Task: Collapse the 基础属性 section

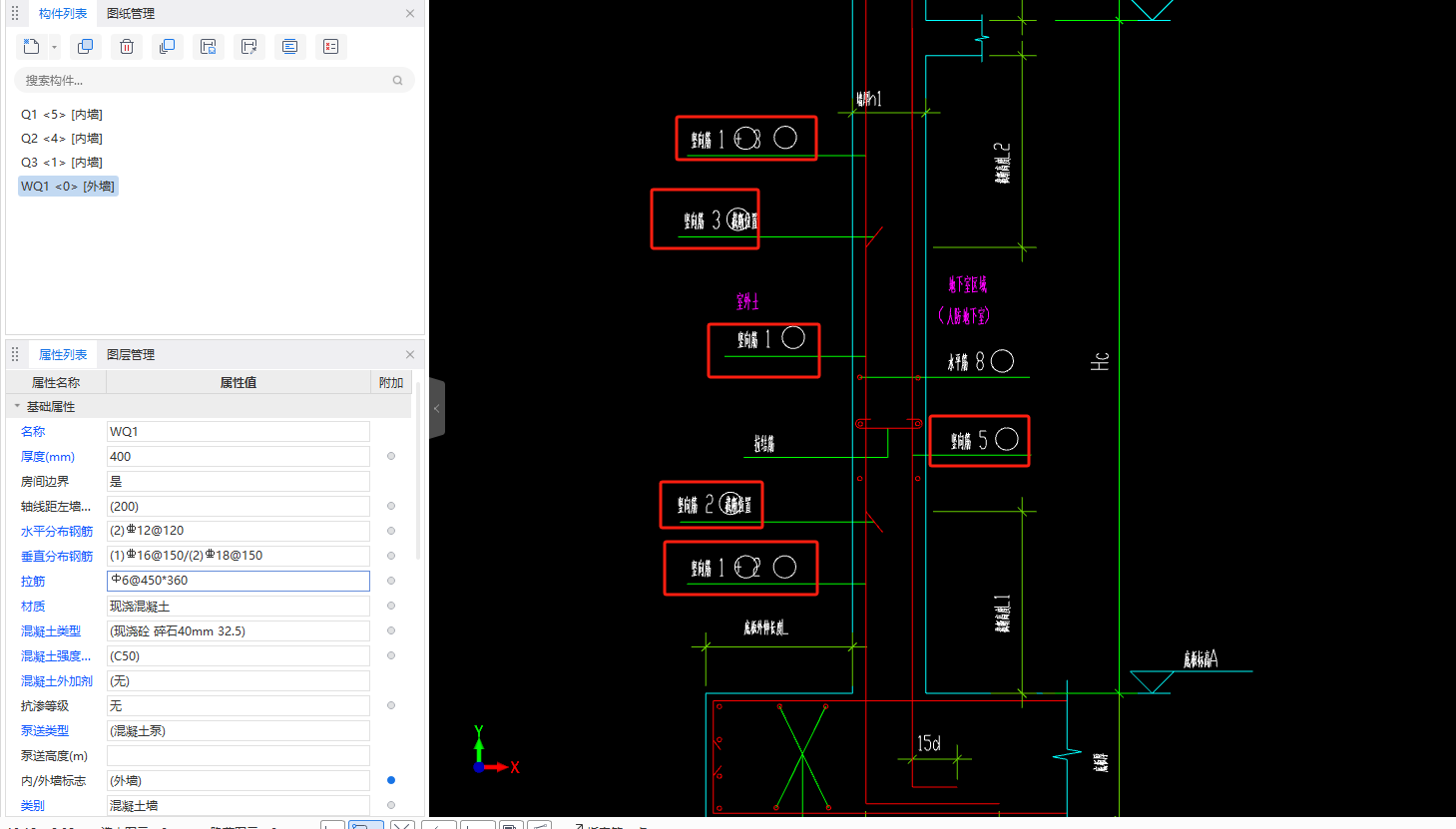Action: click(17, 407)
